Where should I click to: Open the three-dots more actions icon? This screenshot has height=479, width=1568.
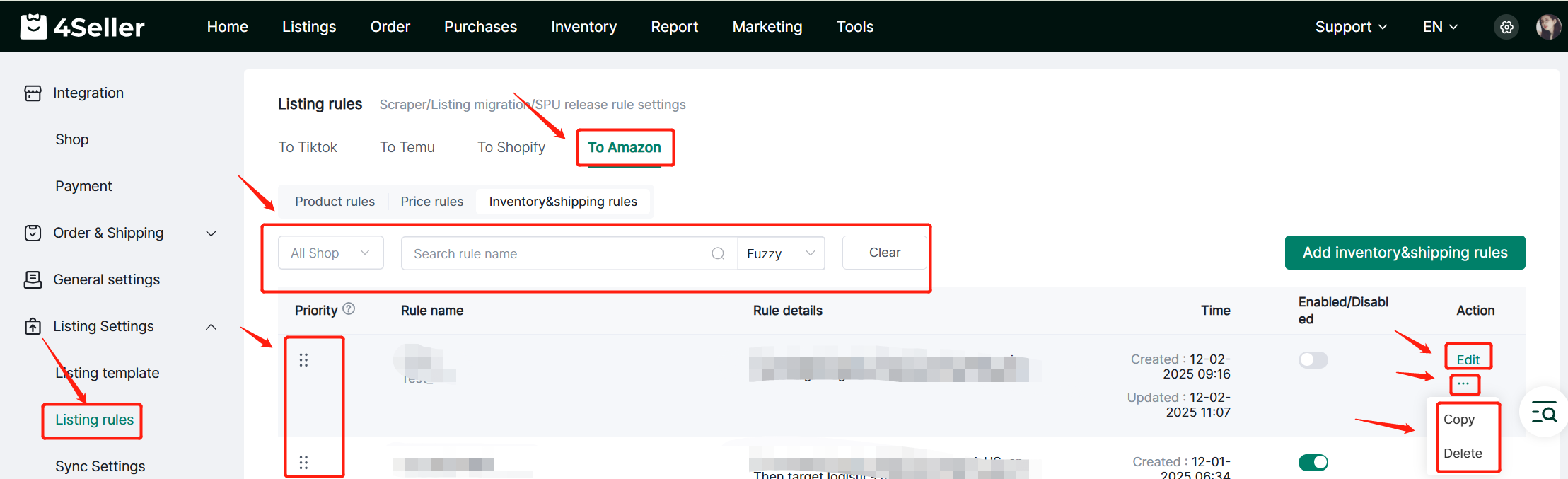(x=1463, y=384)
